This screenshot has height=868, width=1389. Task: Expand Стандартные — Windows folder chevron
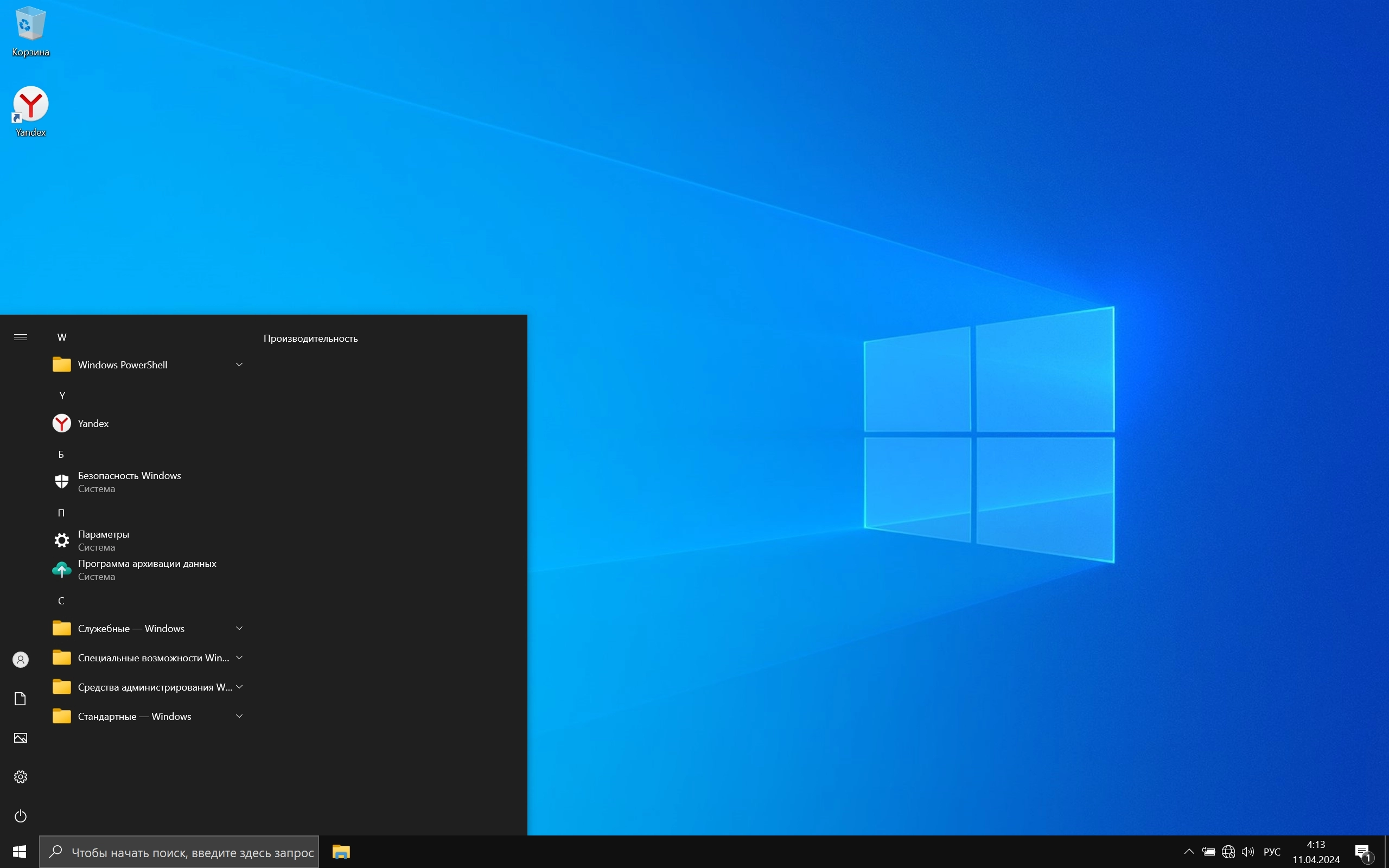239,716
